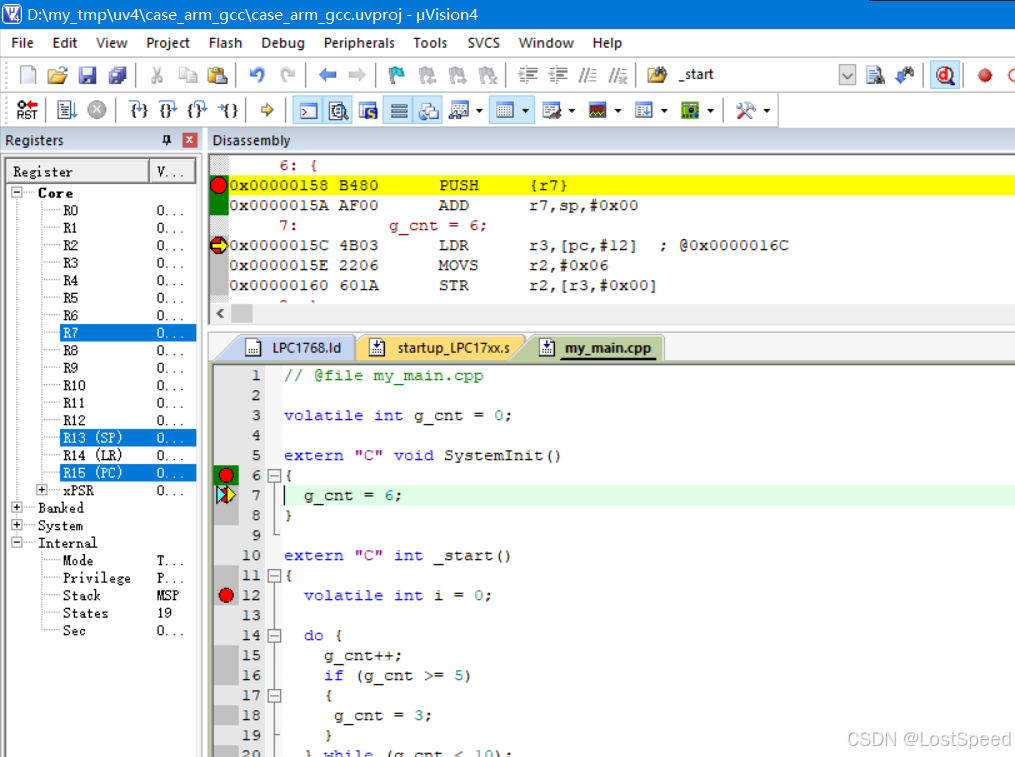Reset the CPU with RST icon

pos(27,110)
